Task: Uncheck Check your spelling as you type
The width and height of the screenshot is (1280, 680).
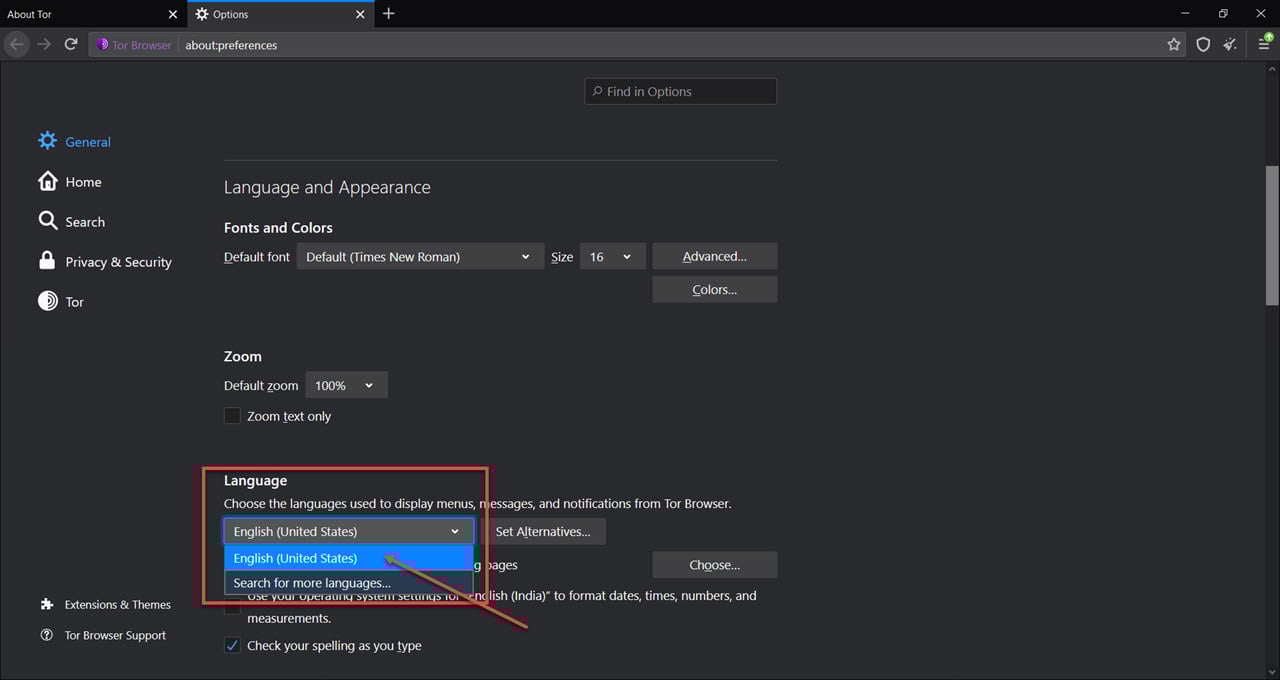Action: [232, 645]
